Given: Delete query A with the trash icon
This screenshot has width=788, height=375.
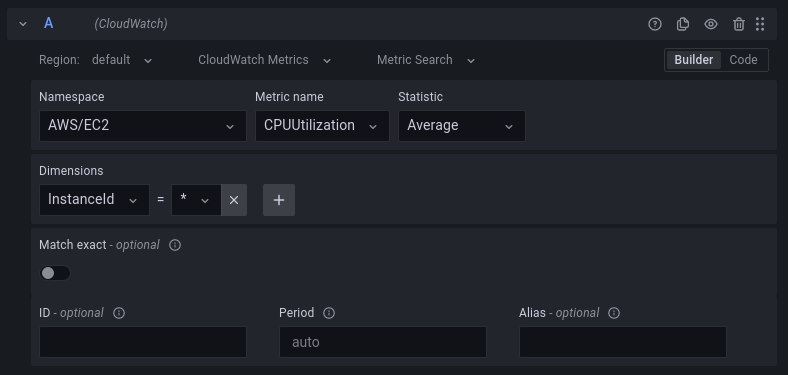Looking at the screenshot, I should pyautogui.click(x=738, y=24).
